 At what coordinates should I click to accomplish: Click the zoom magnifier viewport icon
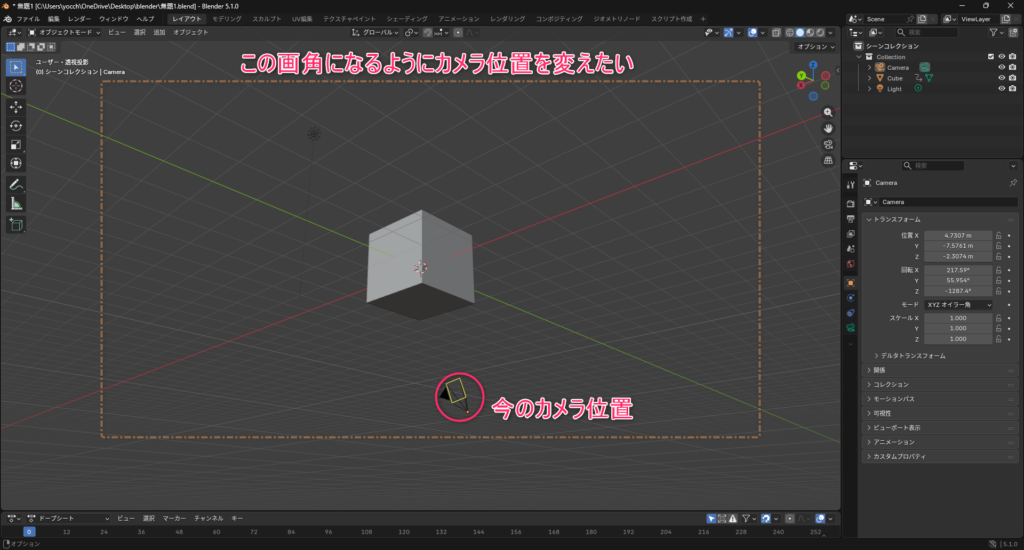(828, 113)
